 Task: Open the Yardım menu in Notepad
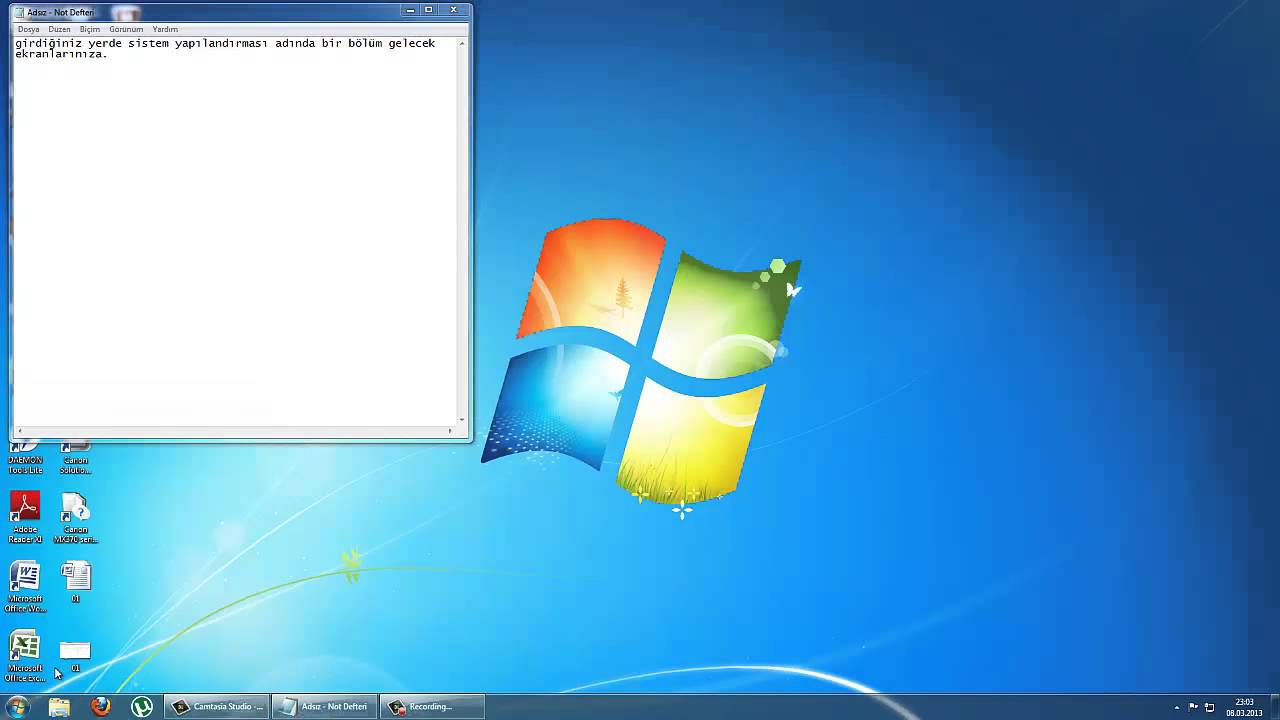(165, 29)
